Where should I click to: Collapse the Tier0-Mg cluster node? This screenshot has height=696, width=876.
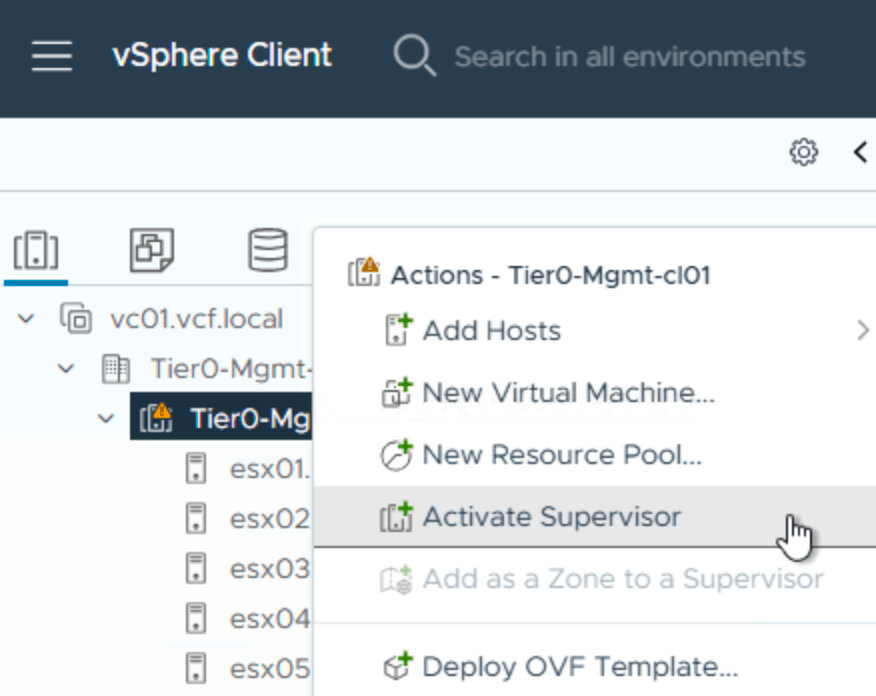pos(107,418)
